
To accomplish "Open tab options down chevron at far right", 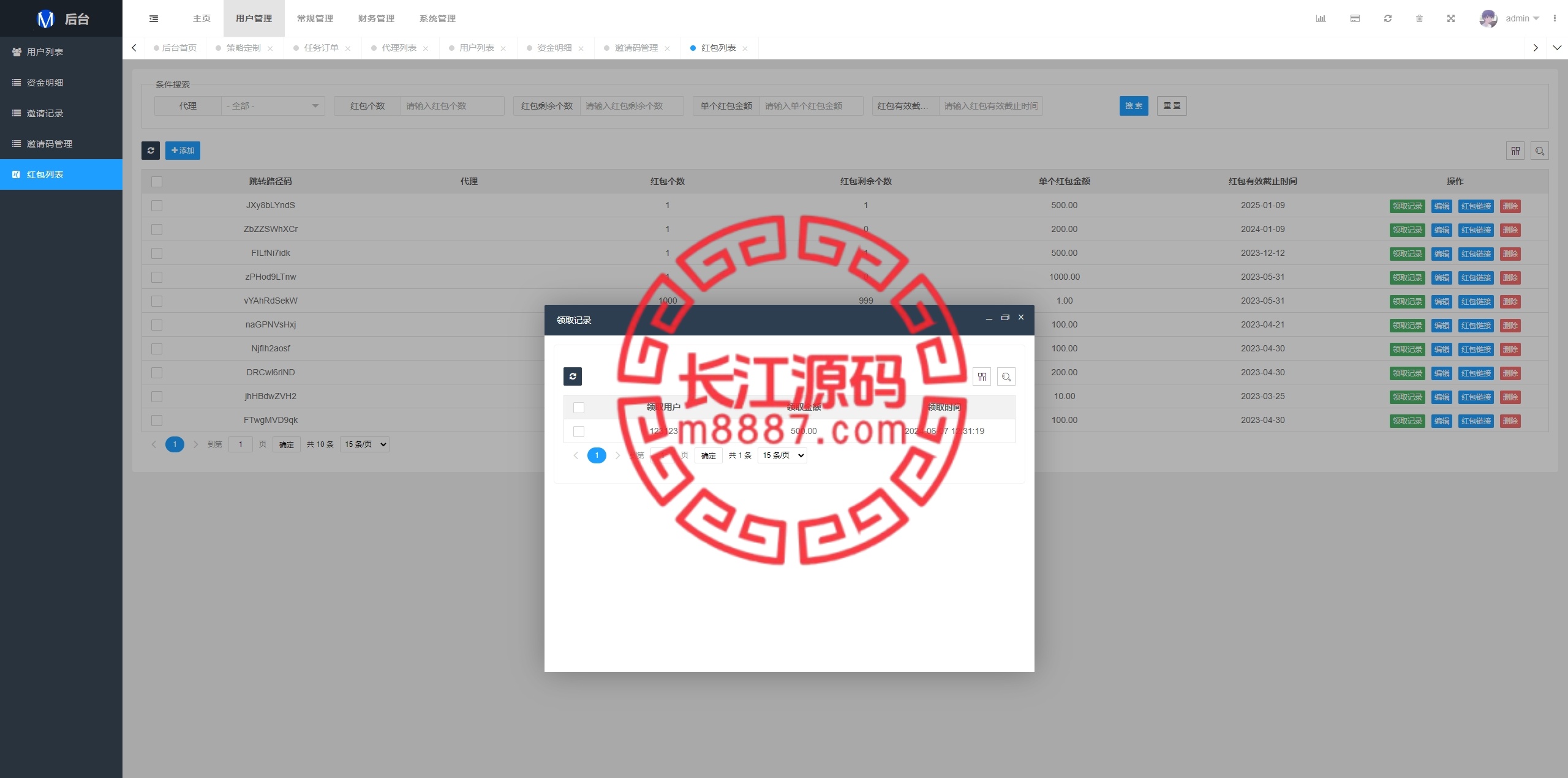I will click(x=1557, y=48).
